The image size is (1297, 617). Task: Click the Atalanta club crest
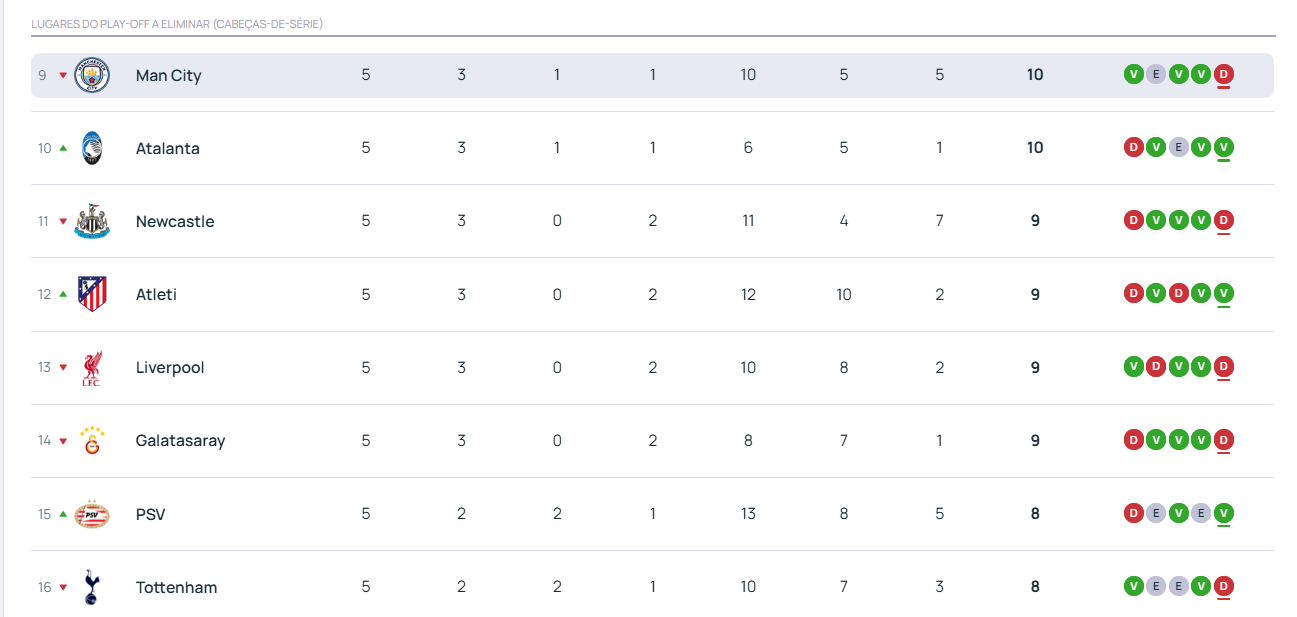pyautogui.click(x=92, y=148)
